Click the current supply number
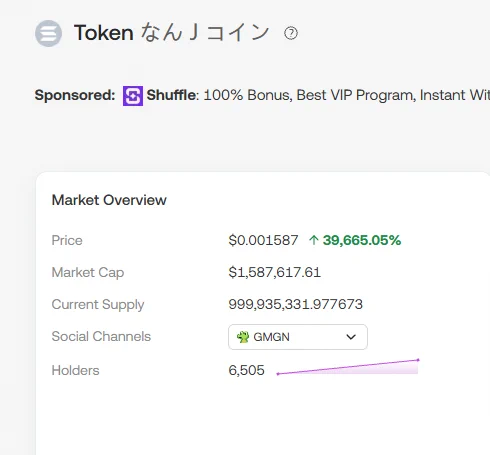490x455 pixels. (295, 304)
